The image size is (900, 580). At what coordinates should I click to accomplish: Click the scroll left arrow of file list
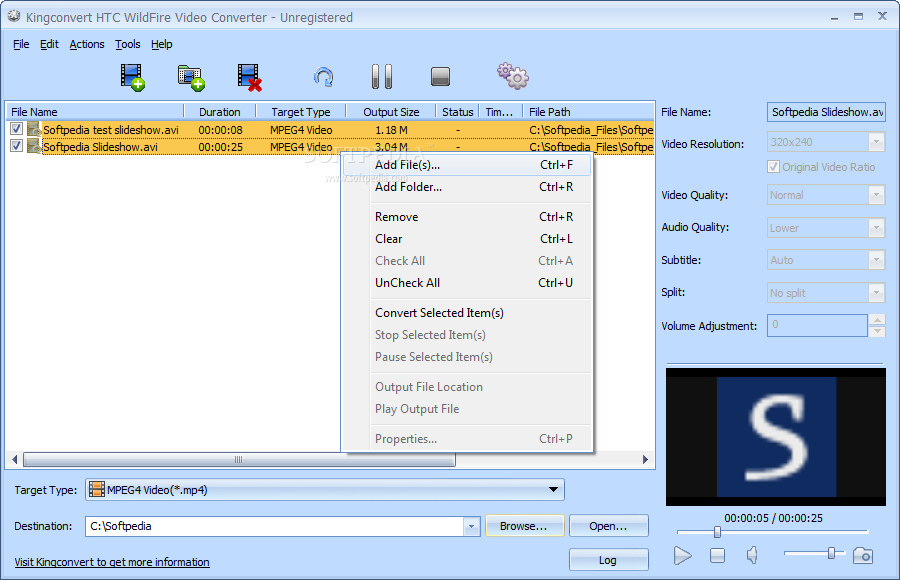15,459
